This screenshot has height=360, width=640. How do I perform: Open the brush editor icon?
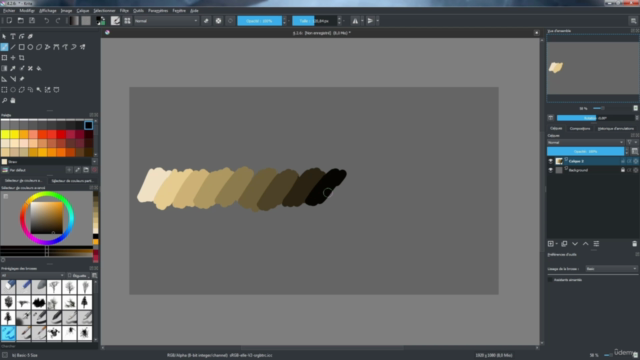click(116, 21)
